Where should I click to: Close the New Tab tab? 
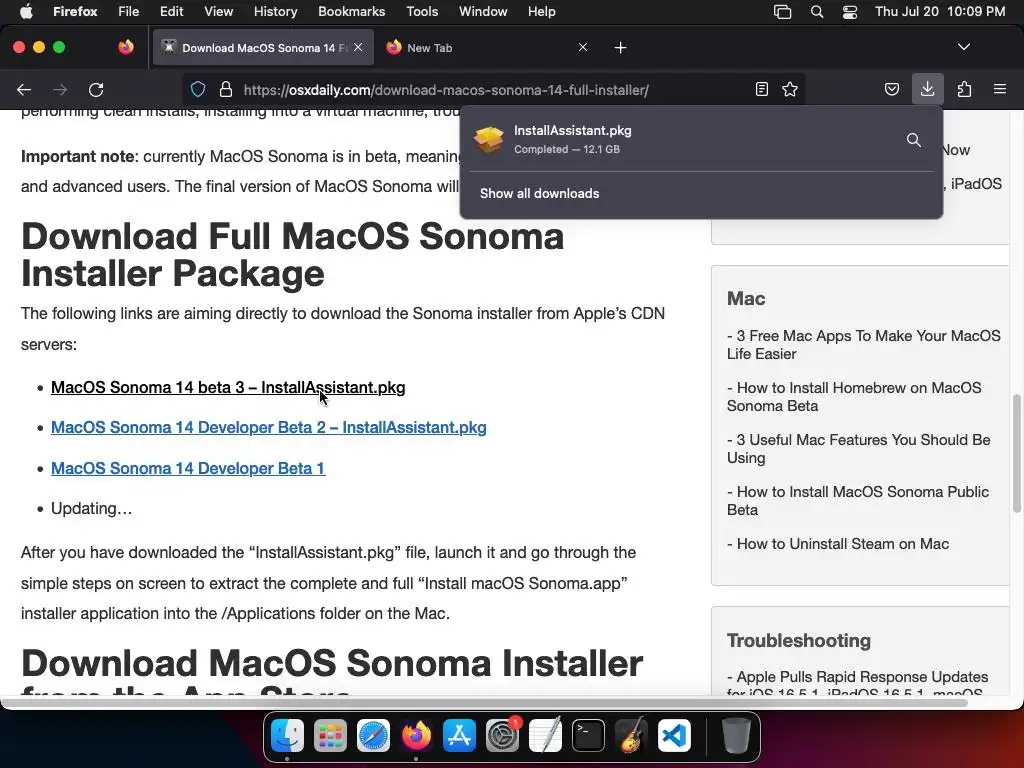tap(583, 47)
